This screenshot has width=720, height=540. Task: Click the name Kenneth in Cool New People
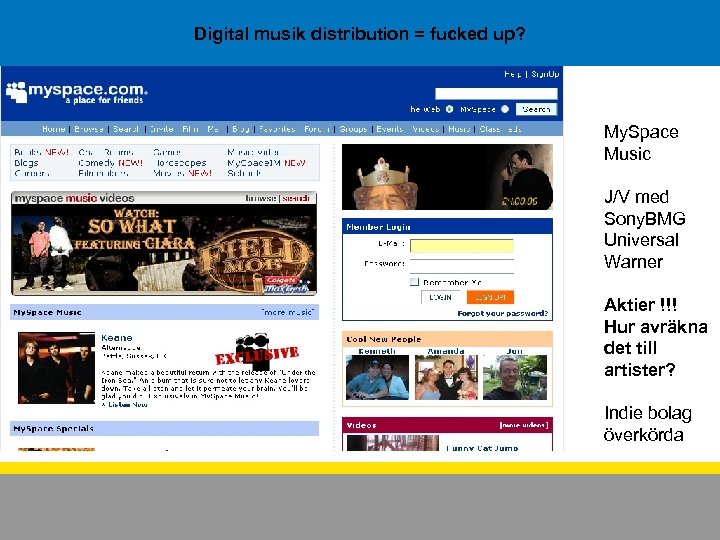377,351
